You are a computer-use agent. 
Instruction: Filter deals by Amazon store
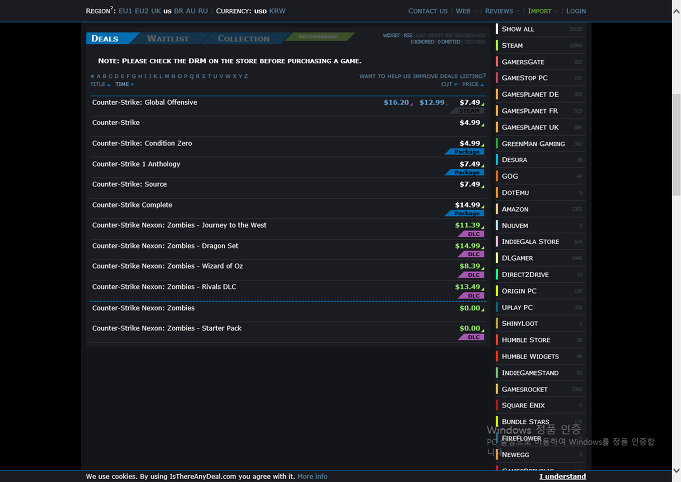[x=541, y=209]
